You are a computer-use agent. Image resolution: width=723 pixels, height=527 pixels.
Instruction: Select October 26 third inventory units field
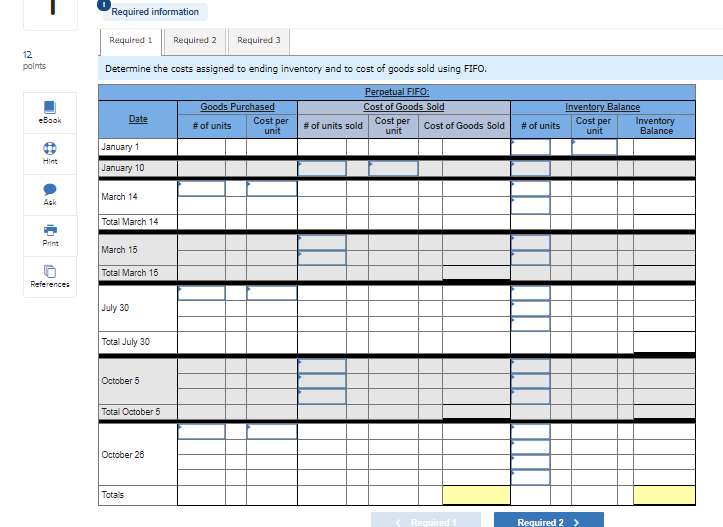click(530, 462)
